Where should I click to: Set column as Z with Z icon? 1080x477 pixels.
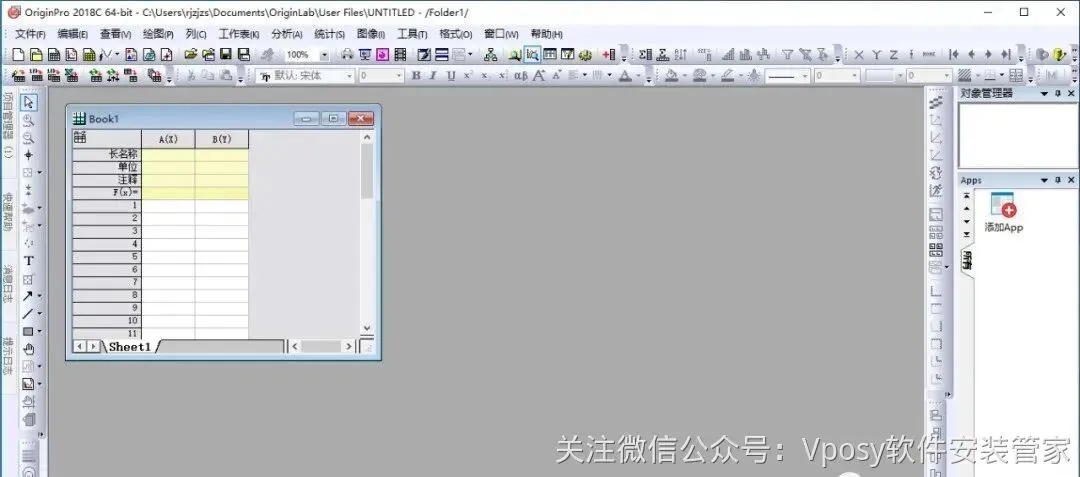[x=893, y=54]
